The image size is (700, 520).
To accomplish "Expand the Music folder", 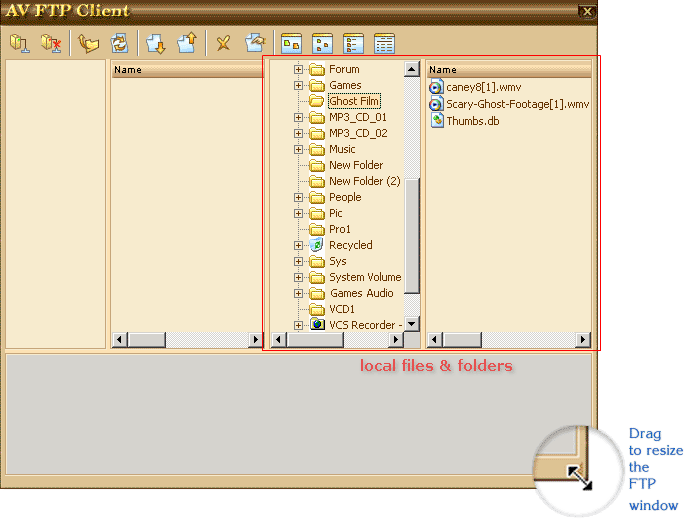I will tap(298, 150).
